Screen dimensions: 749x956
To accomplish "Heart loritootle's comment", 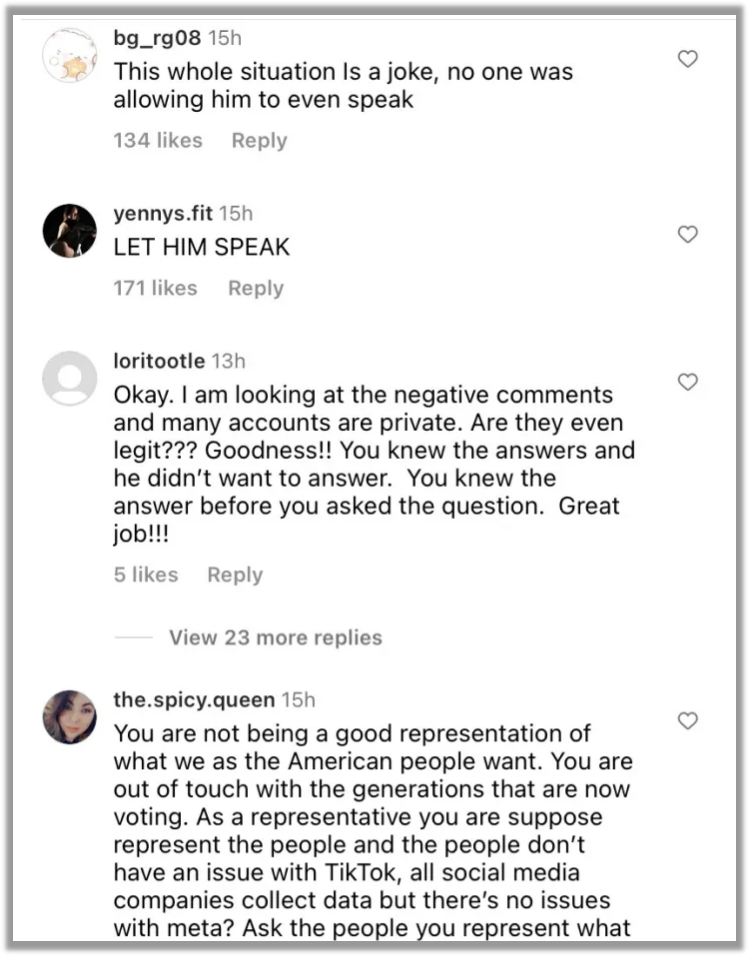I will 687,382.
